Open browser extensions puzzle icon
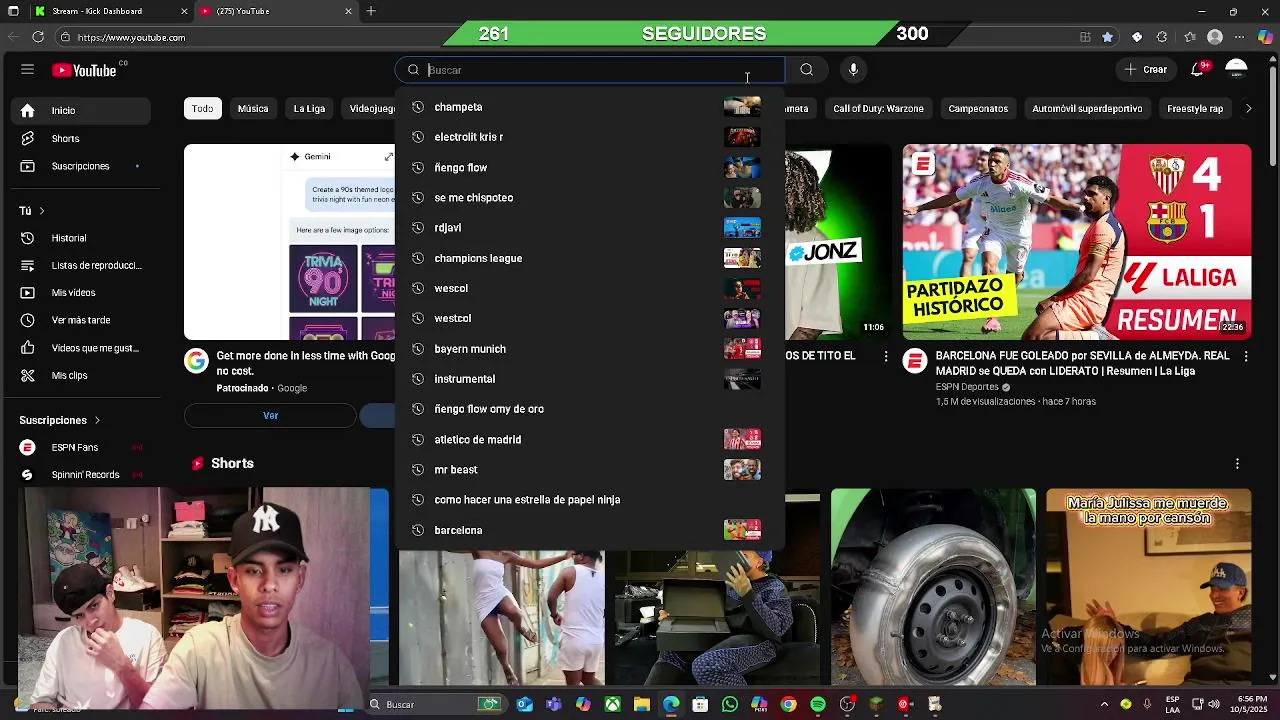The height and width of the screenshot is (720, 1280). point(1162,37)
